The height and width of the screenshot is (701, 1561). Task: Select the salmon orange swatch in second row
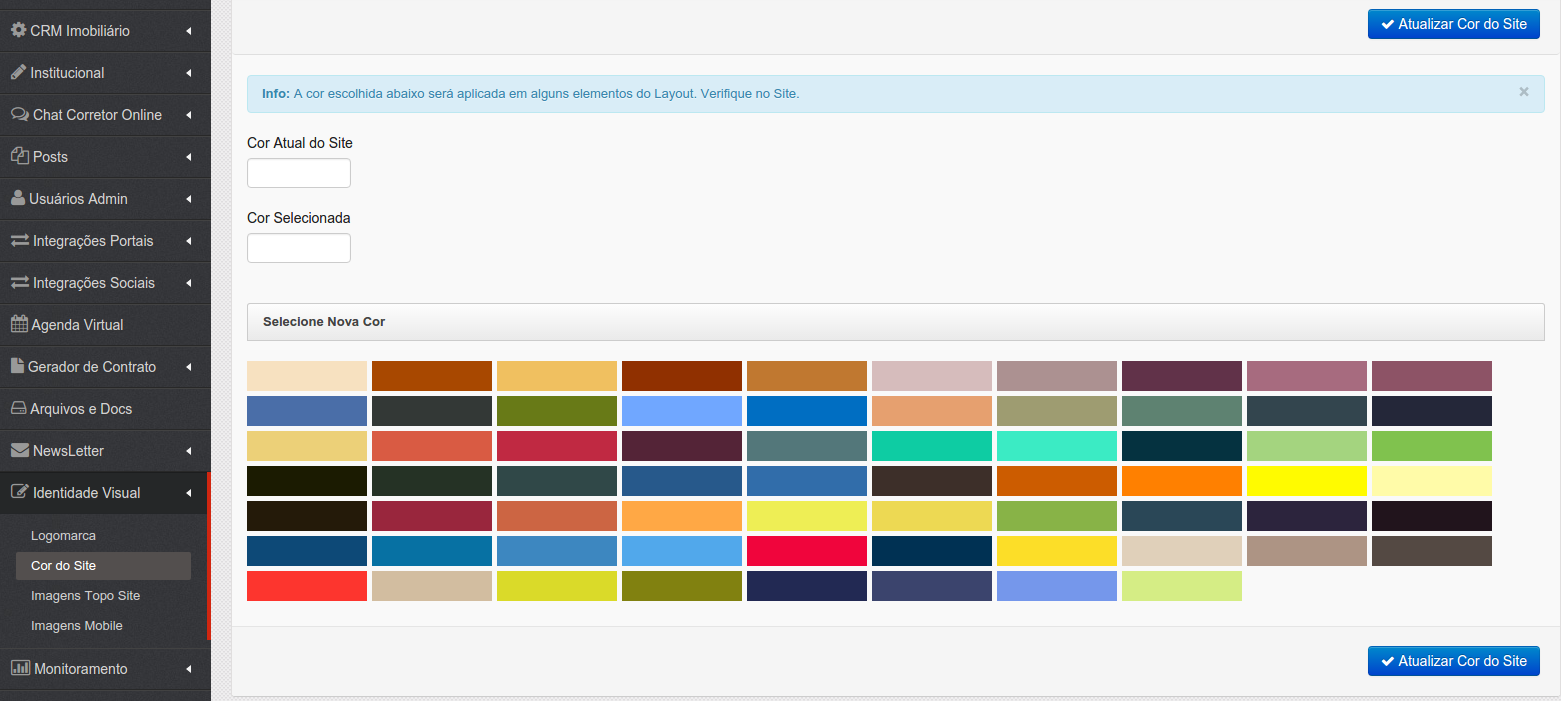tap(932, 411)
